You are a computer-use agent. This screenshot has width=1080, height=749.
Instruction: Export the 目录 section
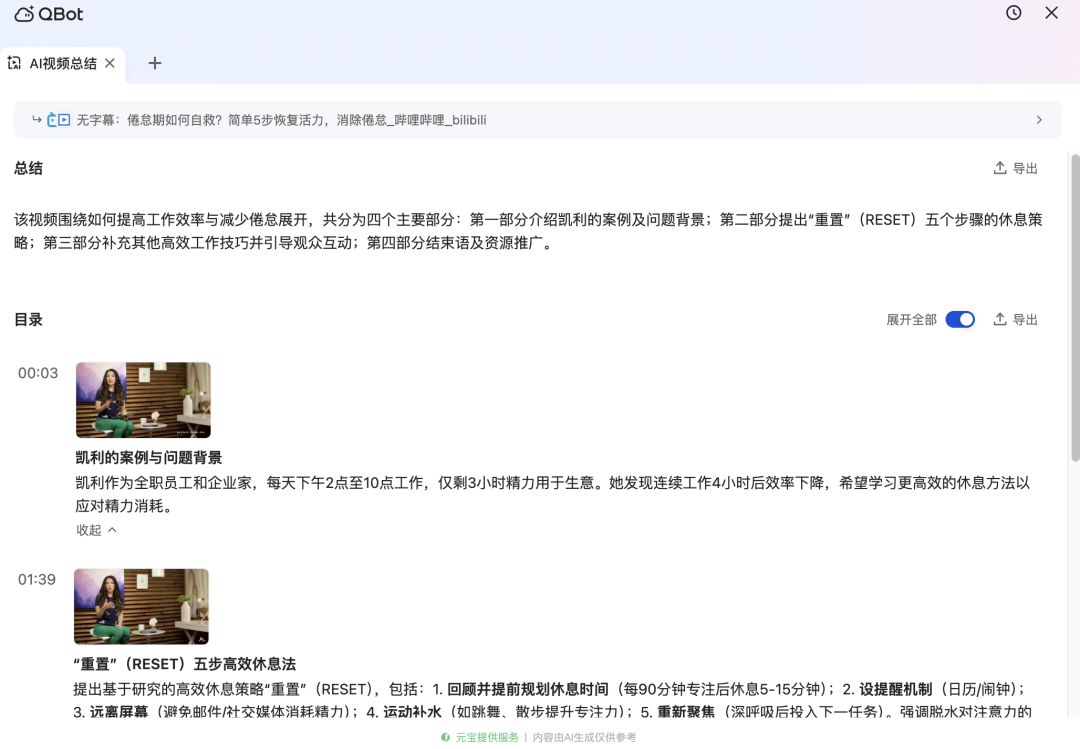coord(1015,320)
